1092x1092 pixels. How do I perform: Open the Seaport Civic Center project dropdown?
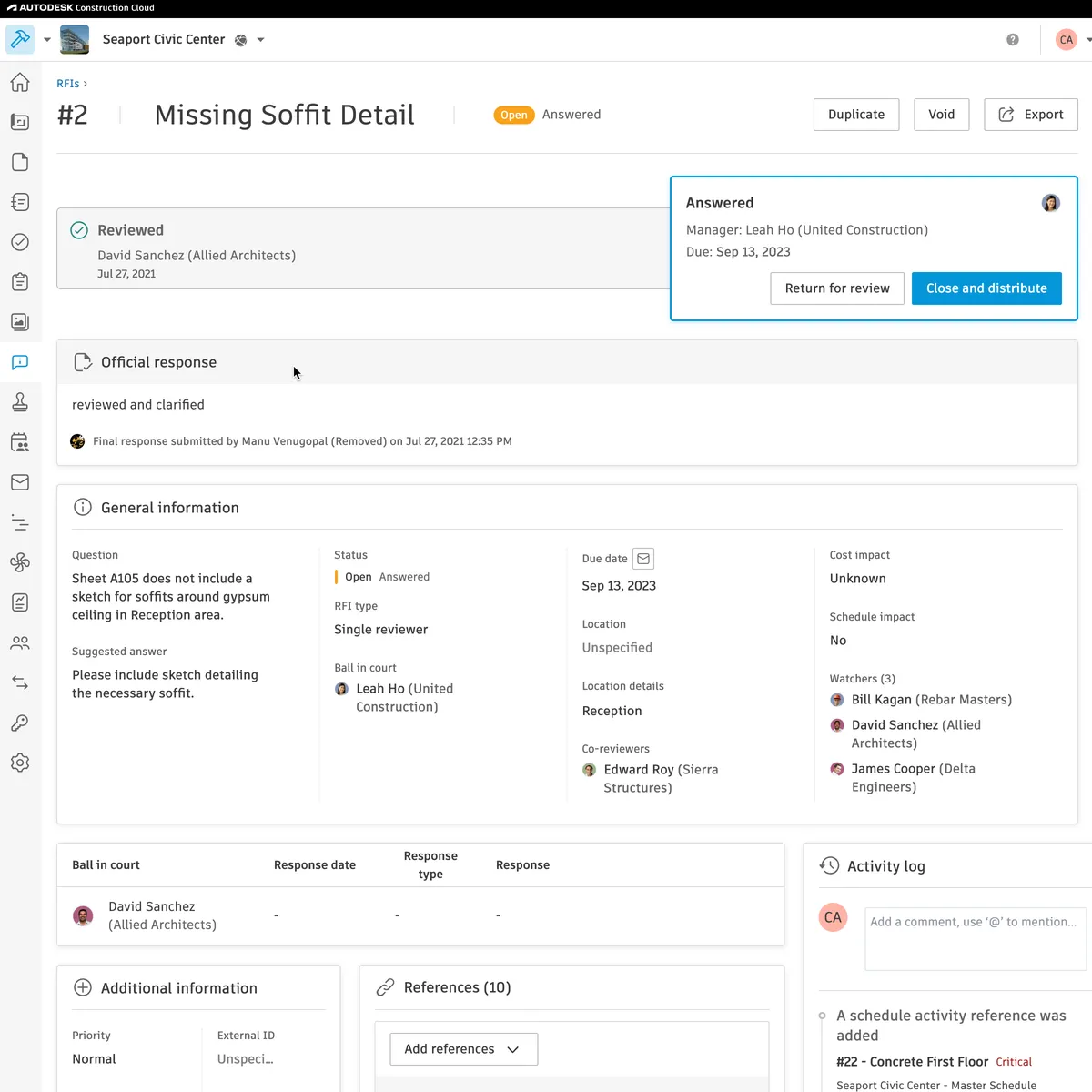pos(261,40)
